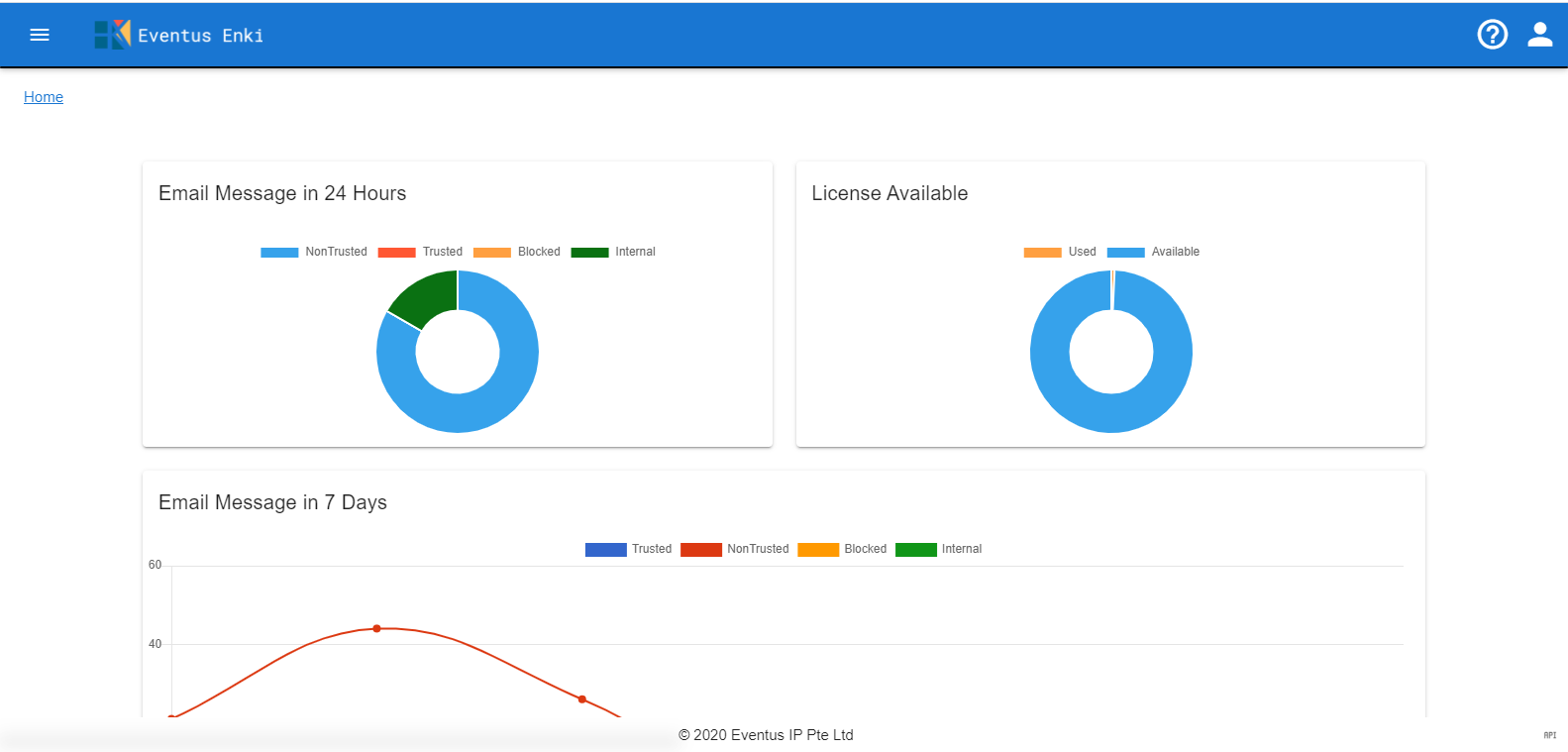Click the 60 axis label
Viewport: 1568px width, 752px height.
pyautogui.click(x=155, y=565)
